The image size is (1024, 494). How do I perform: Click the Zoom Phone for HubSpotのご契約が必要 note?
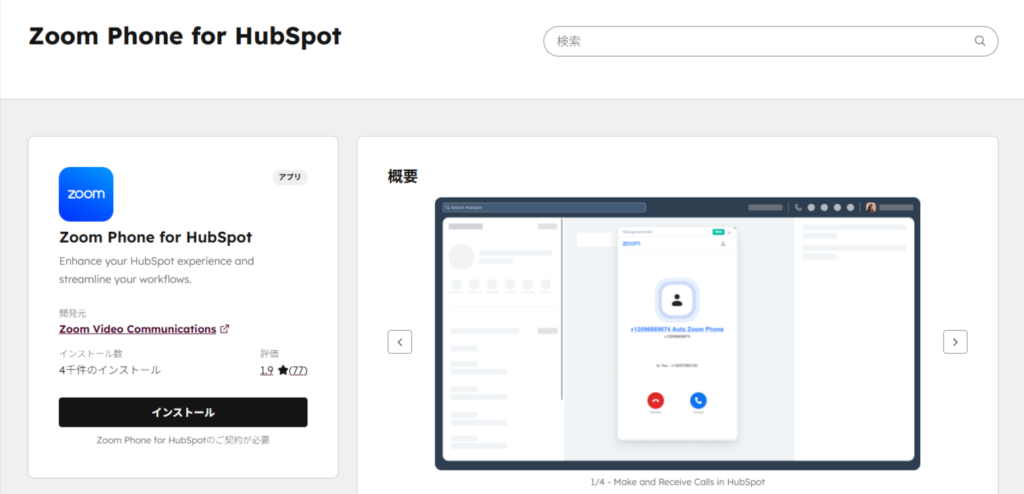pos(183,440)
